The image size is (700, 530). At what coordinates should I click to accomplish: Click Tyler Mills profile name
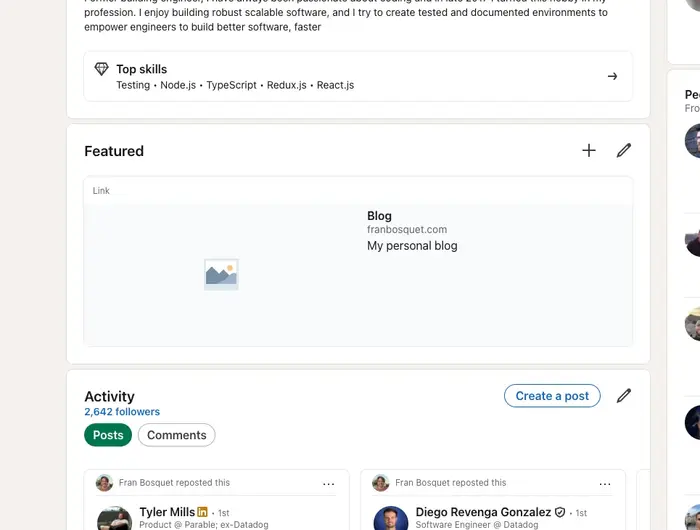[167, 512]
